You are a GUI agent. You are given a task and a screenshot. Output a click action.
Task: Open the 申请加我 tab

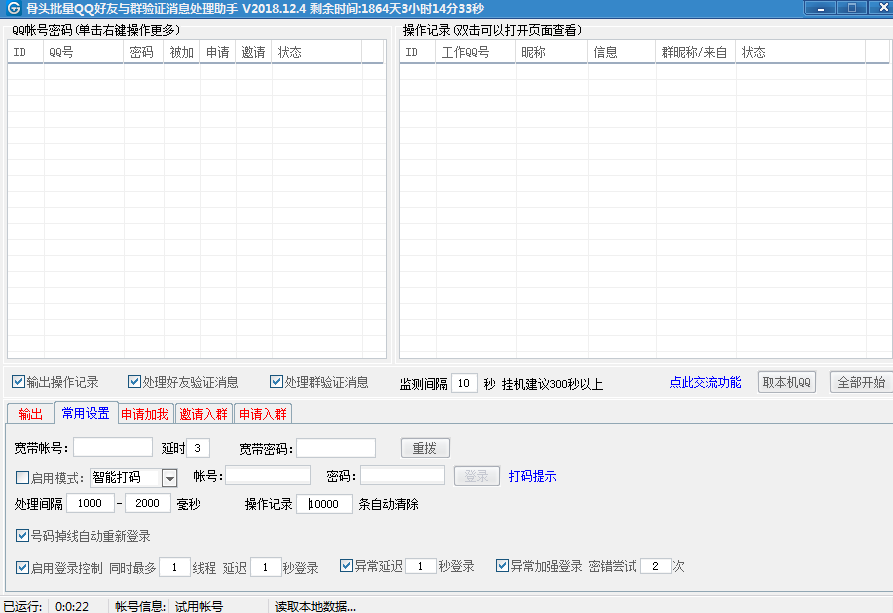[145, 414]
